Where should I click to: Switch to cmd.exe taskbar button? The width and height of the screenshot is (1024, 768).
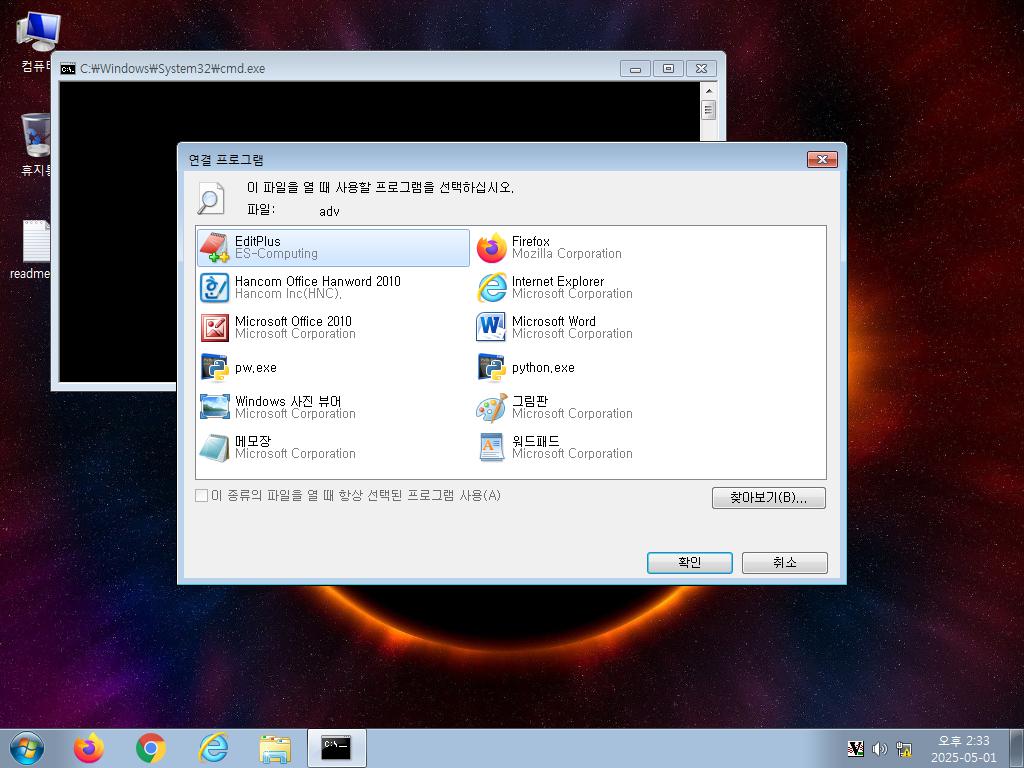point(336,748)
